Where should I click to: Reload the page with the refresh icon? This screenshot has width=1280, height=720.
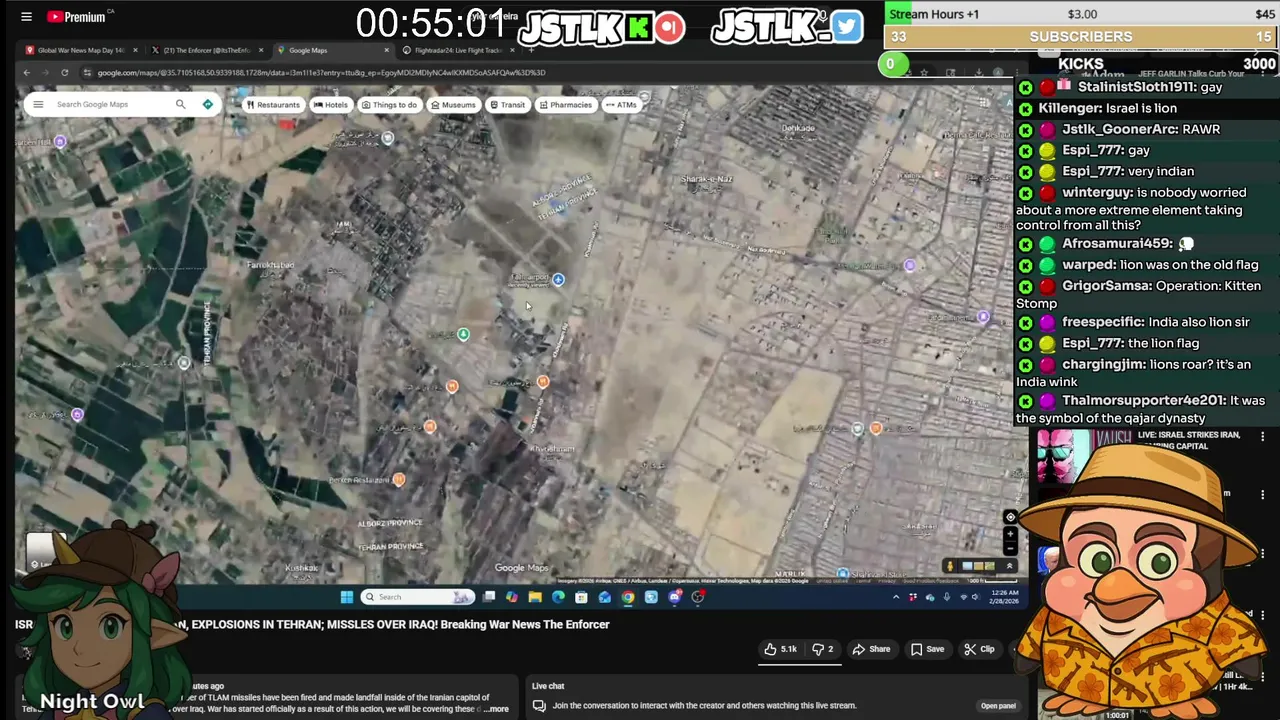coord(65,72)
